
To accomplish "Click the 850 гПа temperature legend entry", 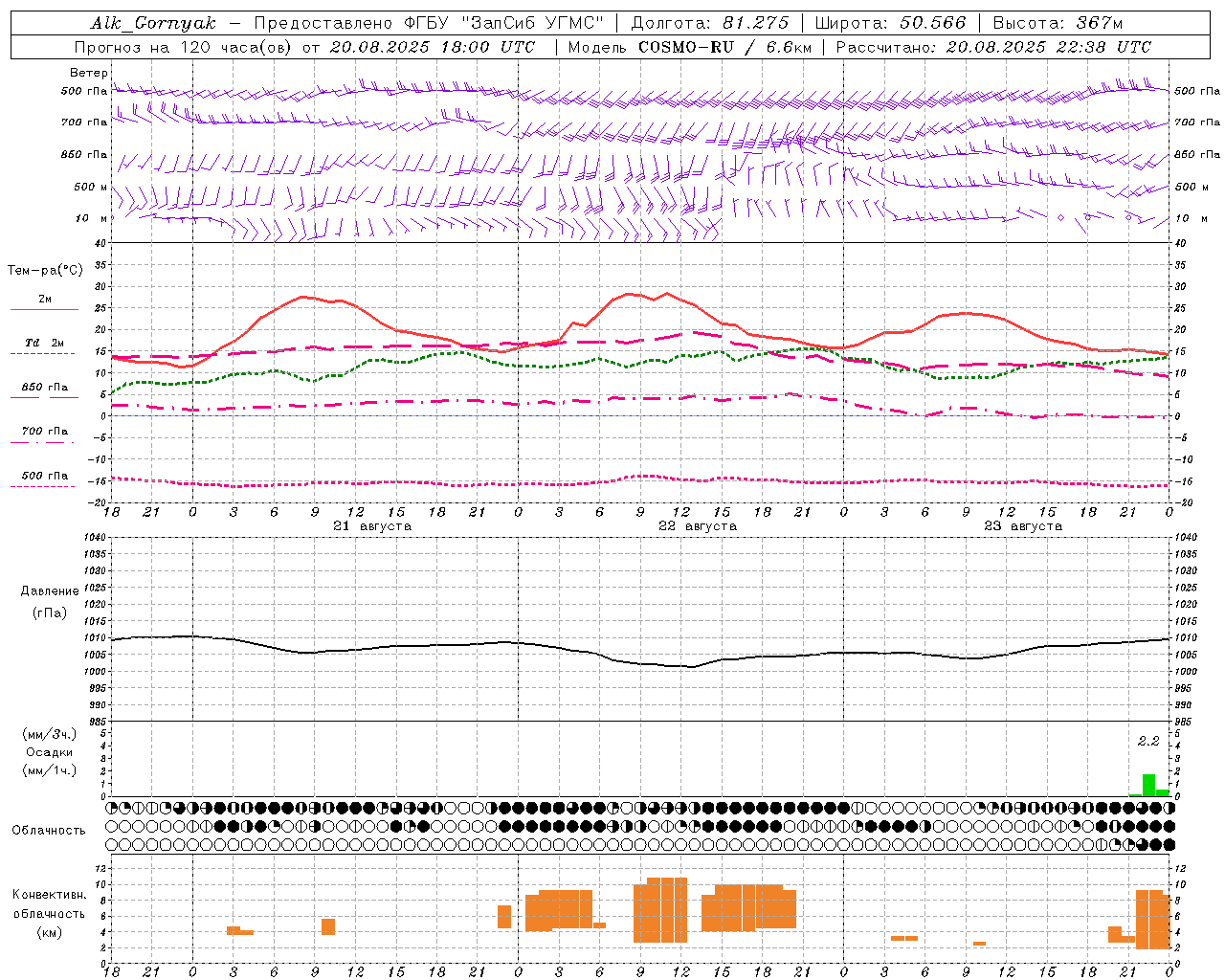I will pyautogui.click(x=45, y=389).
